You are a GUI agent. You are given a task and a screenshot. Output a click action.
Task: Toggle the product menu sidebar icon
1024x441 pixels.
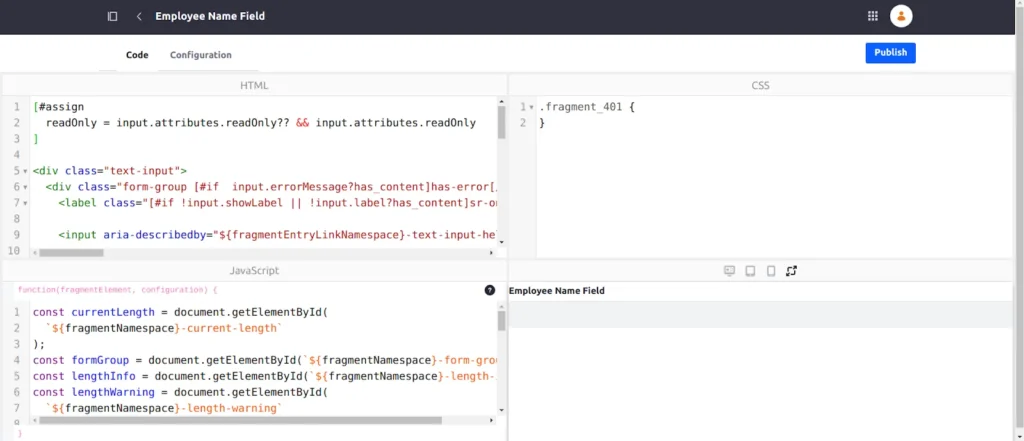(112, 16)
